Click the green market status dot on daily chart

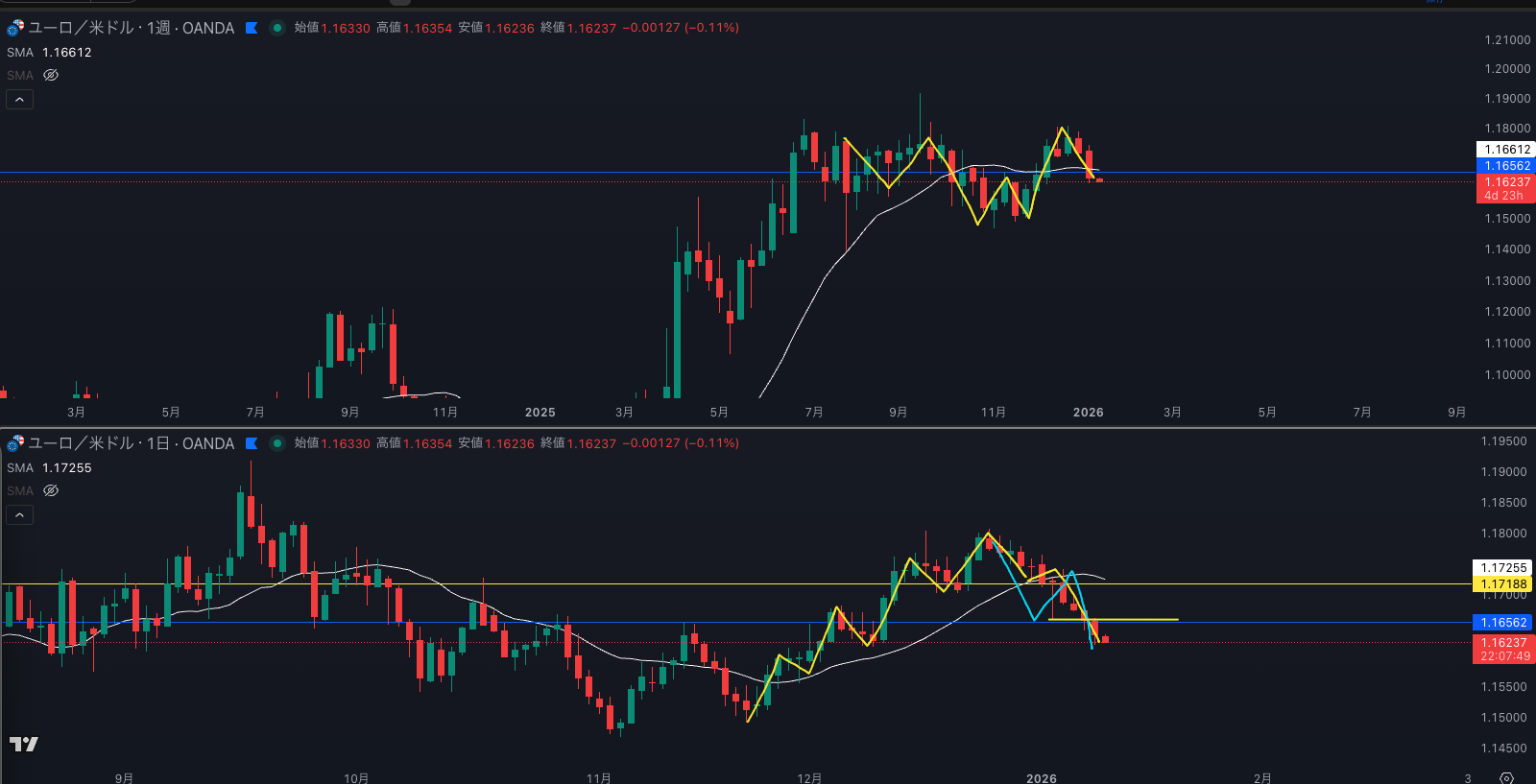click(x=277, y=443)
